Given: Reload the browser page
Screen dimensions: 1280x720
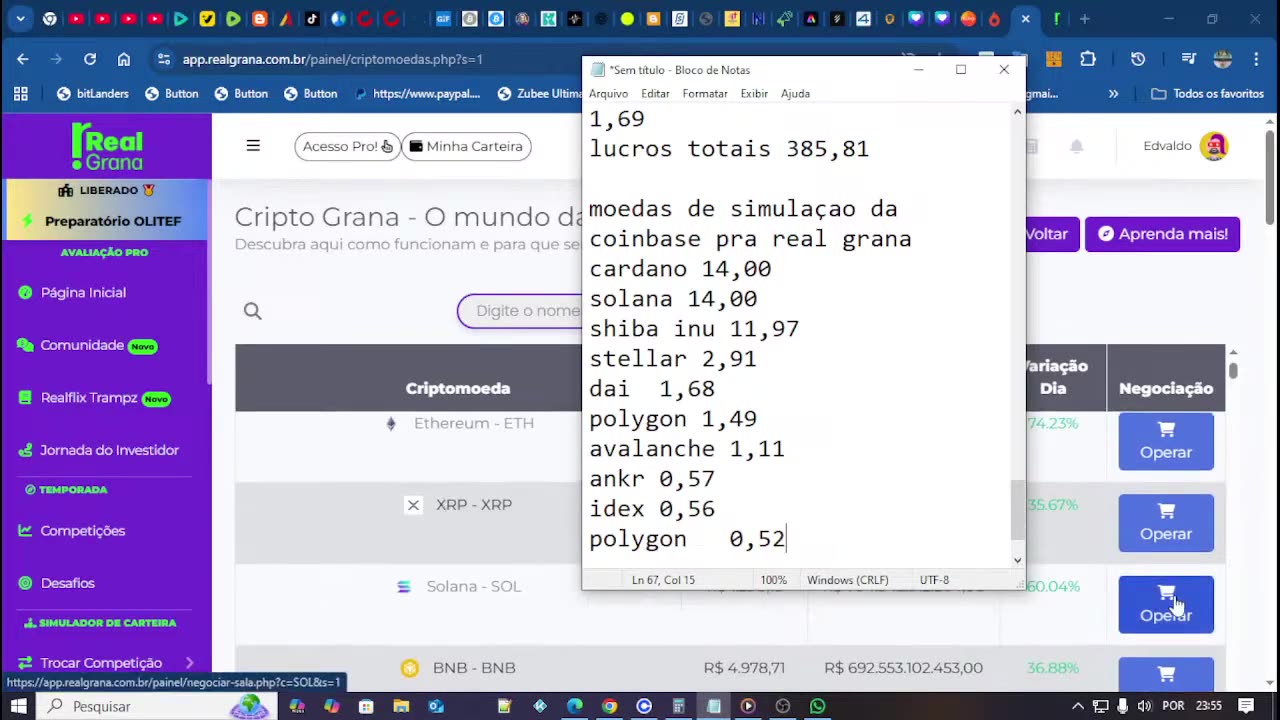Looking at the screenshot, I should (90, 59).
